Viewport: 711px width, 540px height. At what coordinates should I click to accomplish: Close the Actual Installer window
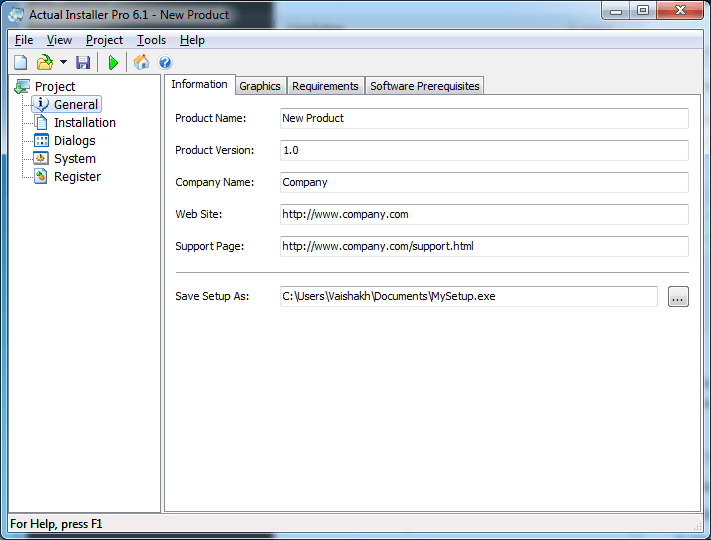coord(680,11)
